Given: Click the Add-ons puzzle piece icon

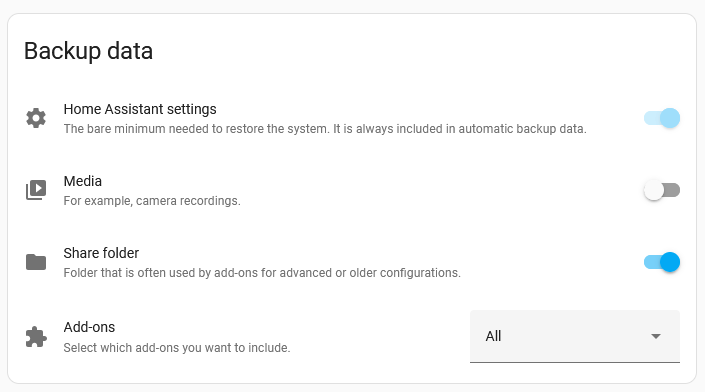Looking at the screenshot, I should coord(36,337).
